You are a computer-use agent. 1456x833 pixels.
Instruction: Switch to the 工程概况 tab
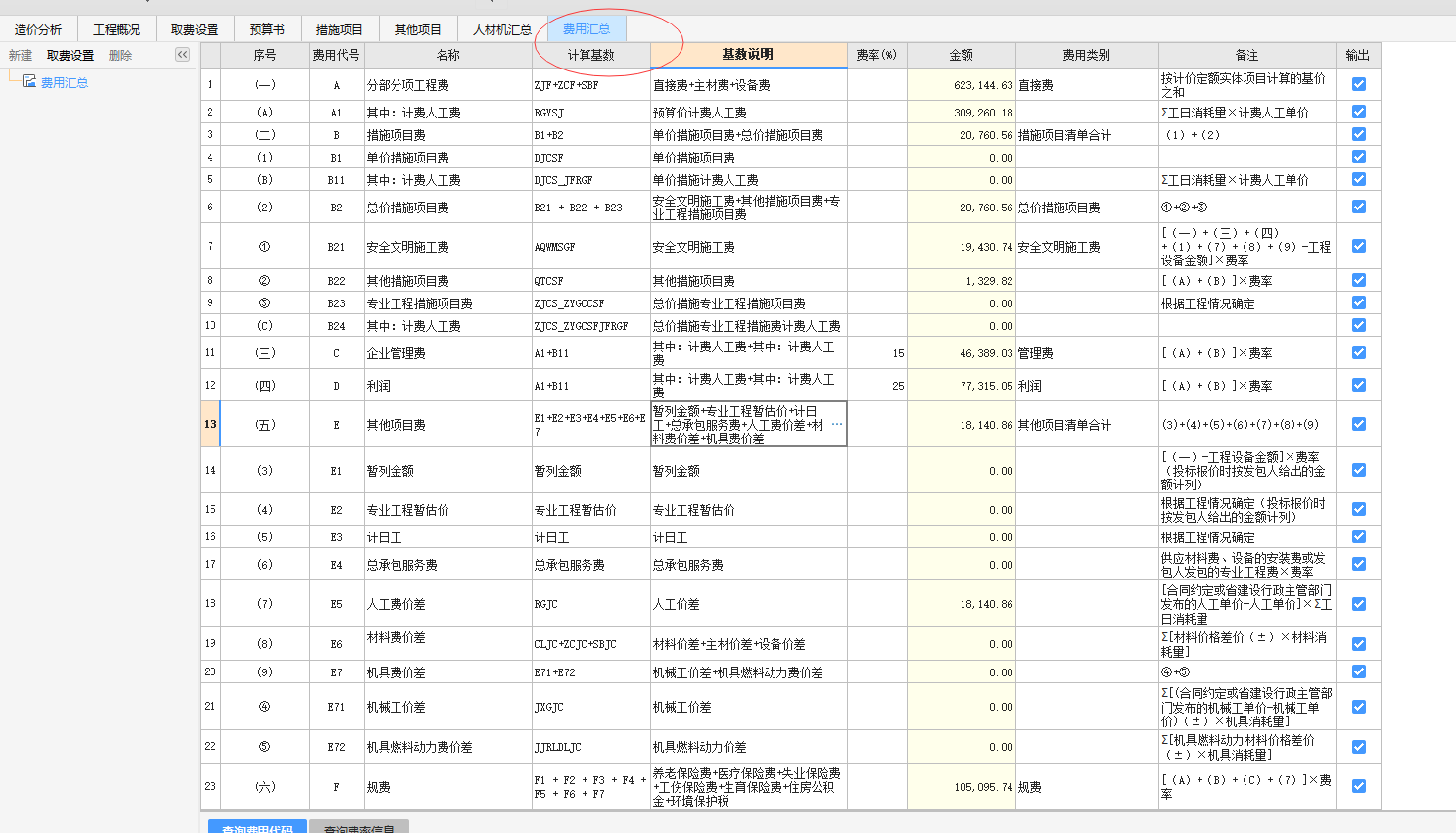pos(117,29)
